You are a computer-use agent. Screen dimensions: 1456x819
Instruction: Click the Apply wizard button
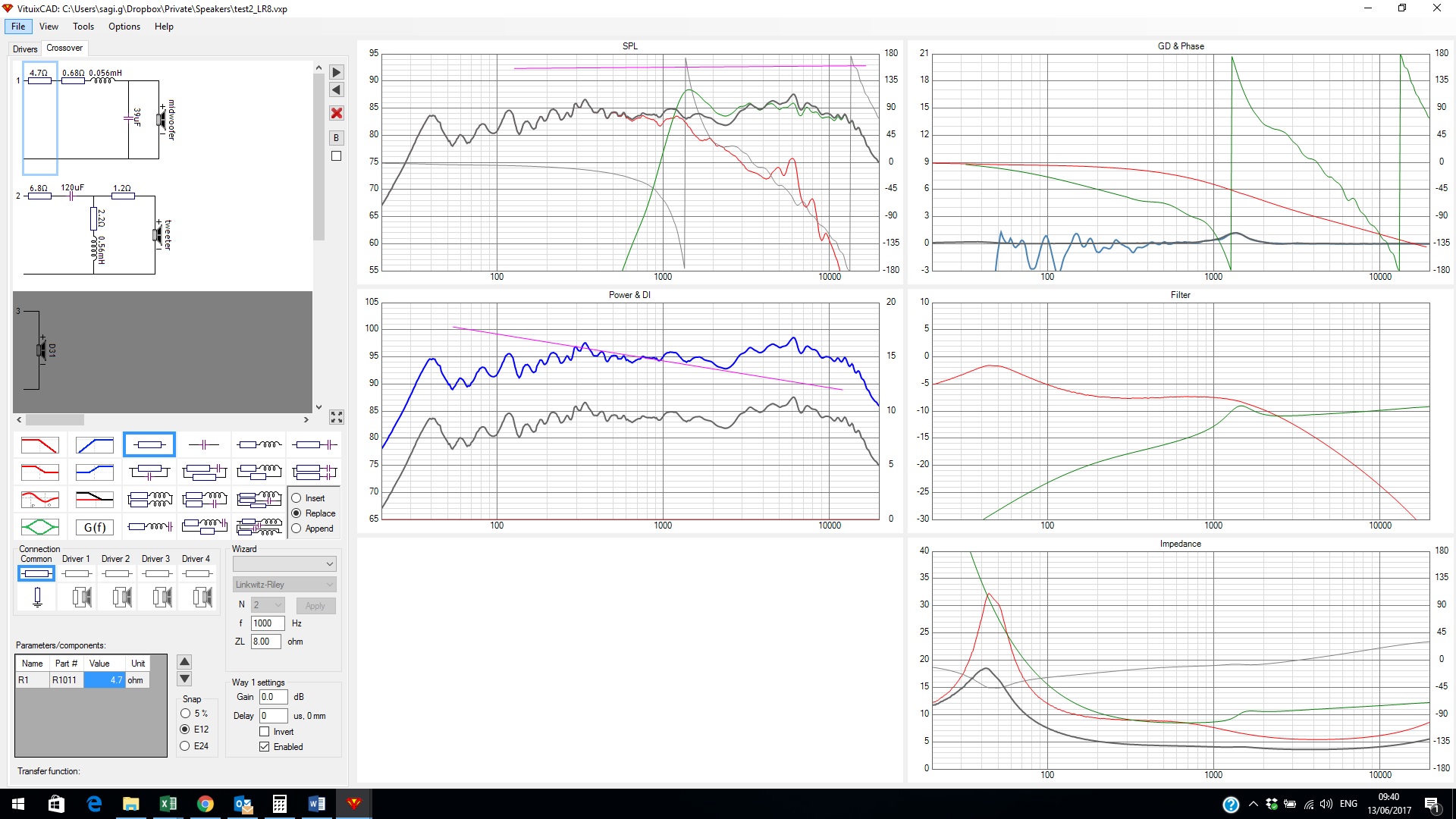[315, 606]
